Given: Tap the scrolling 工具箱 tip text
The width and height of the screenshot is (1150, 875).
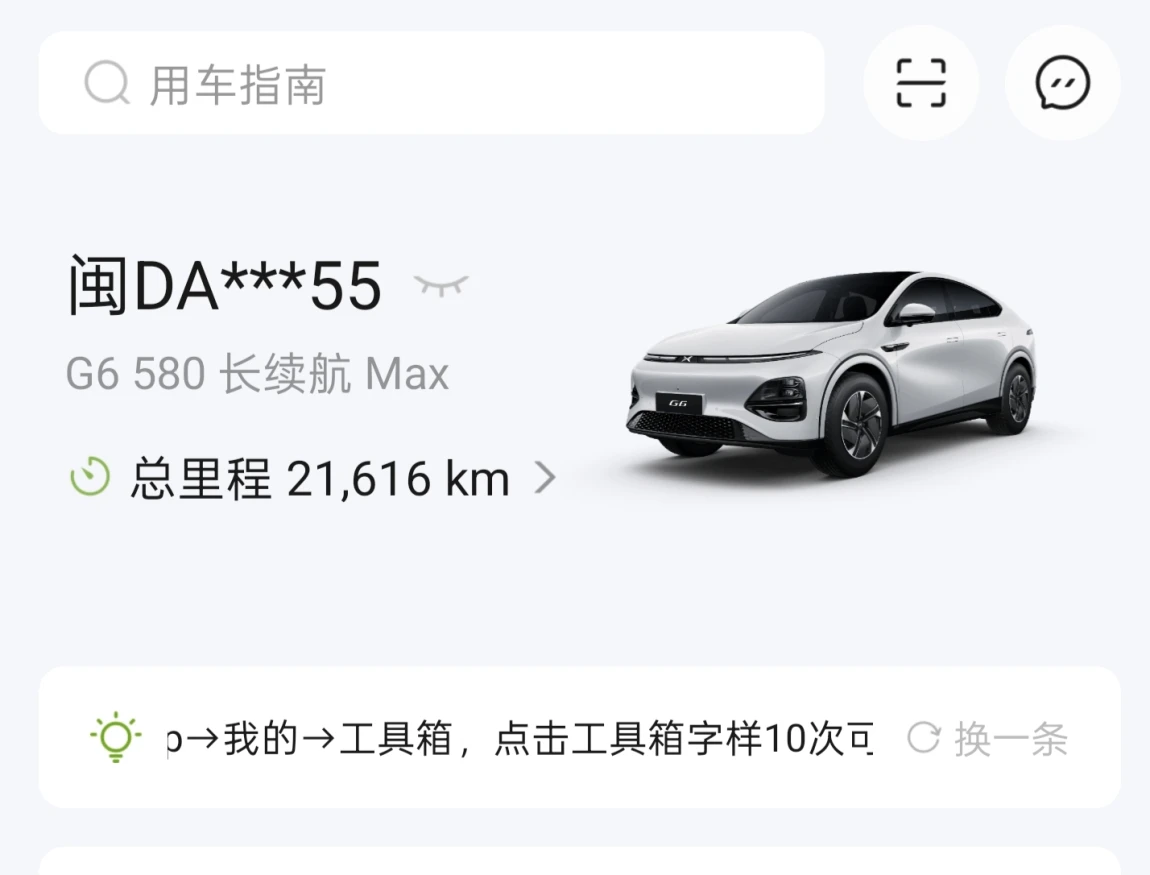Looking at the screenshot, I should tap(519, 738).
